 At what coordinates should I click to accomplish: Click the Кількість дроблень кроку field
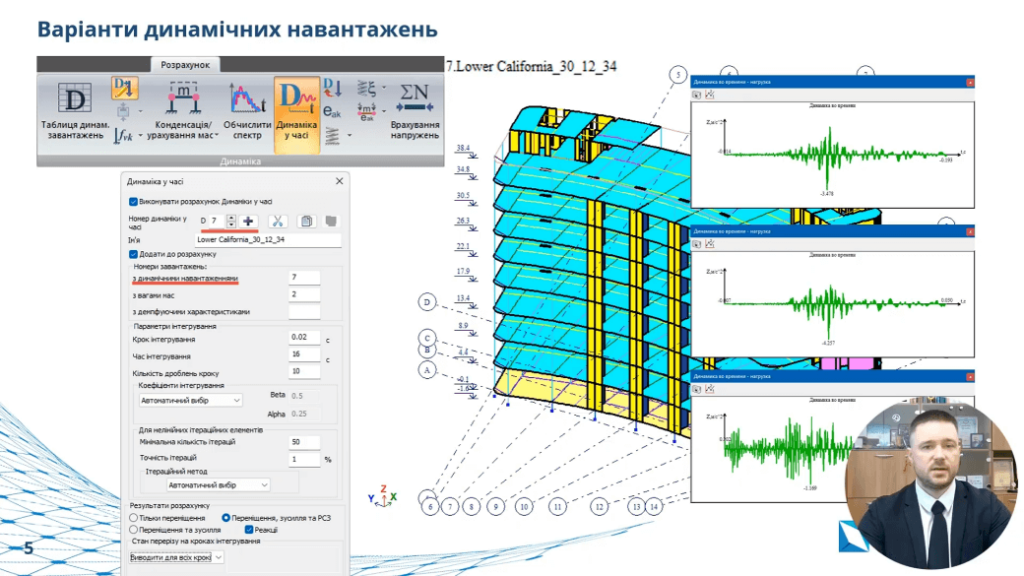(304, 372)
